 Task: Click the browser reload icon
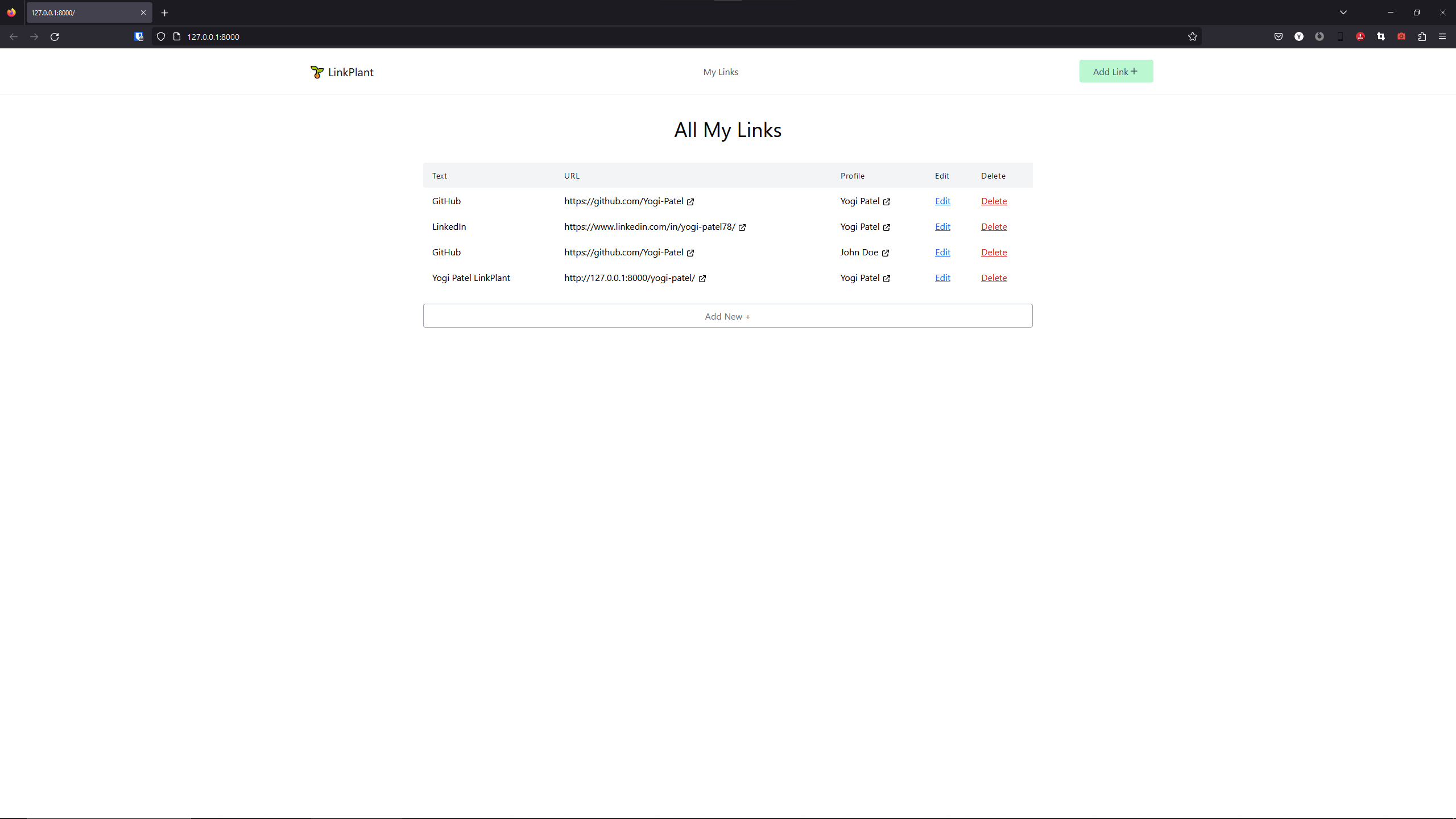pos(55,37)
